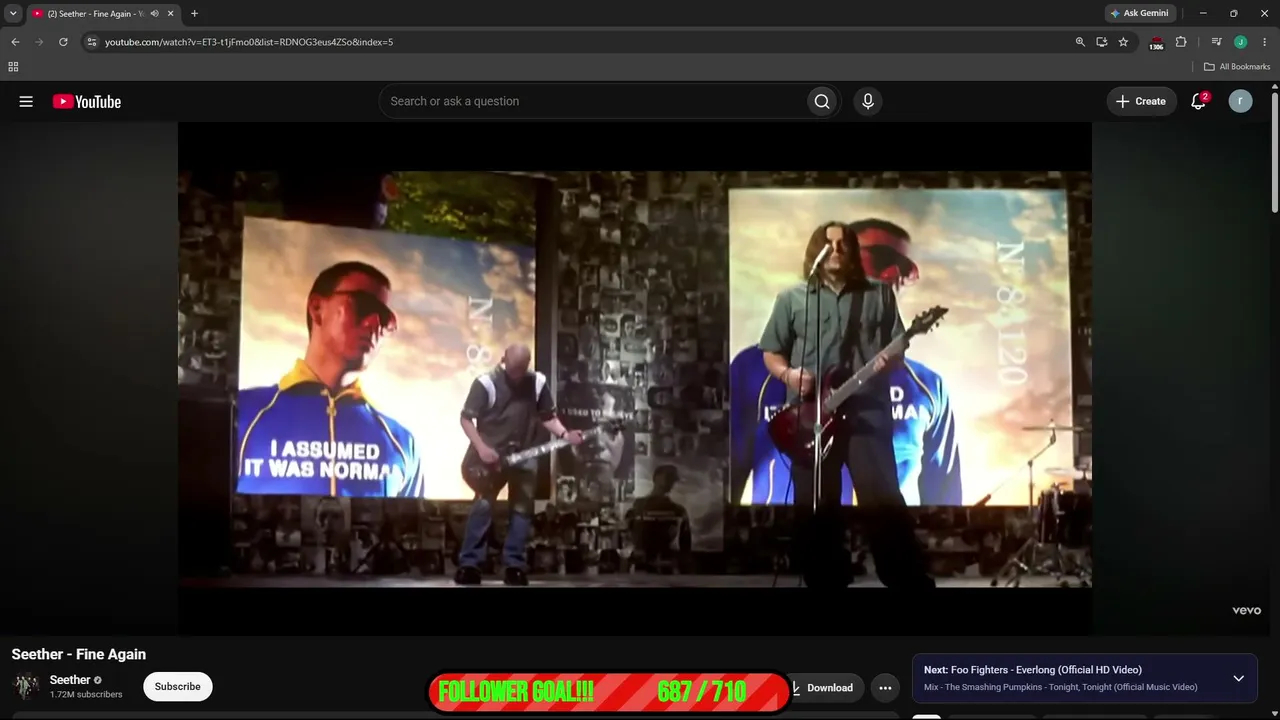The width and height of the screenshot is (1280, 720).
Task: Subscribe to the Seether channel
Action: pyautogui.click(x=178, y=687)
